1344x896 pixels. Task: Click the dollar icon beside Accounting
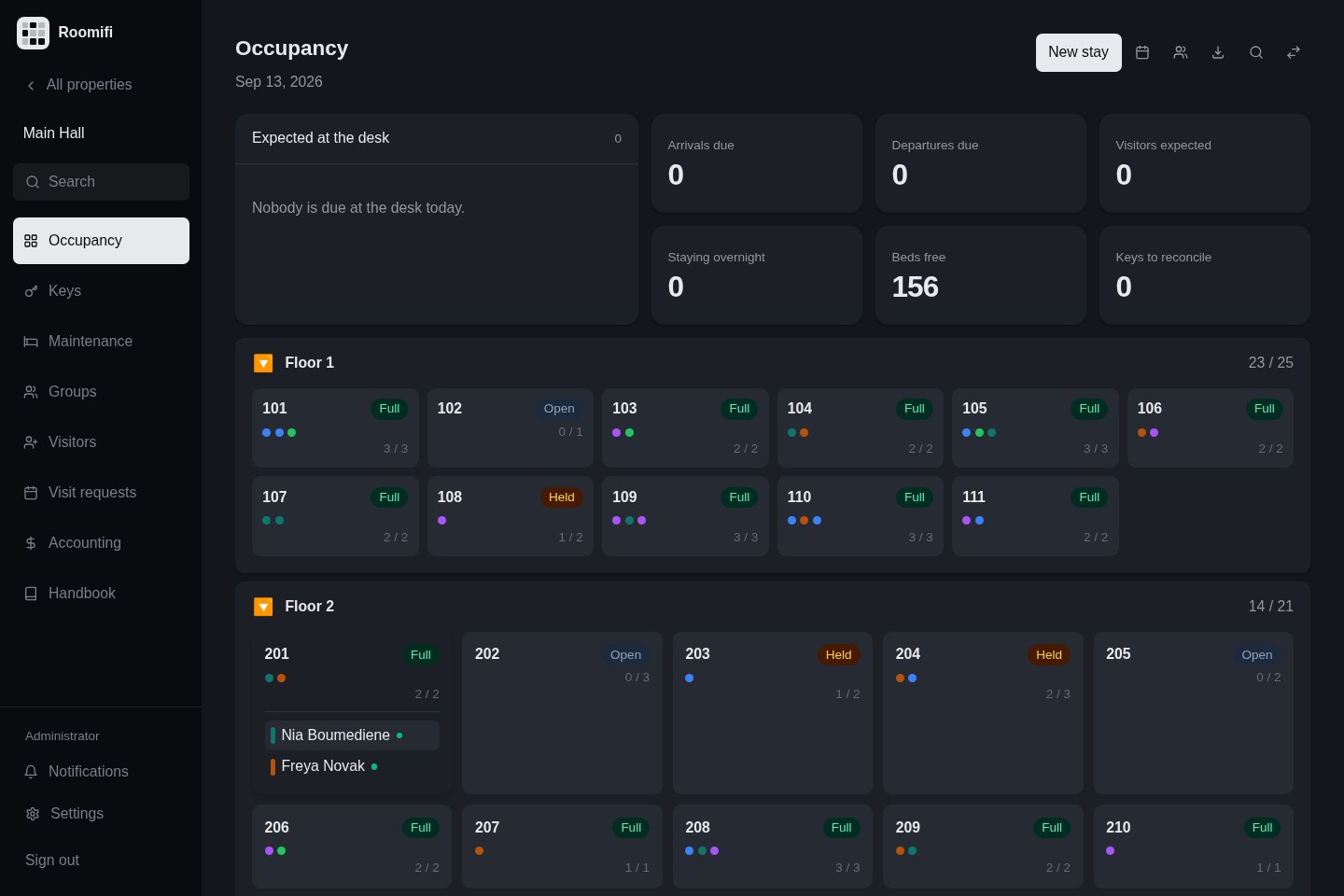click(31, 543)
